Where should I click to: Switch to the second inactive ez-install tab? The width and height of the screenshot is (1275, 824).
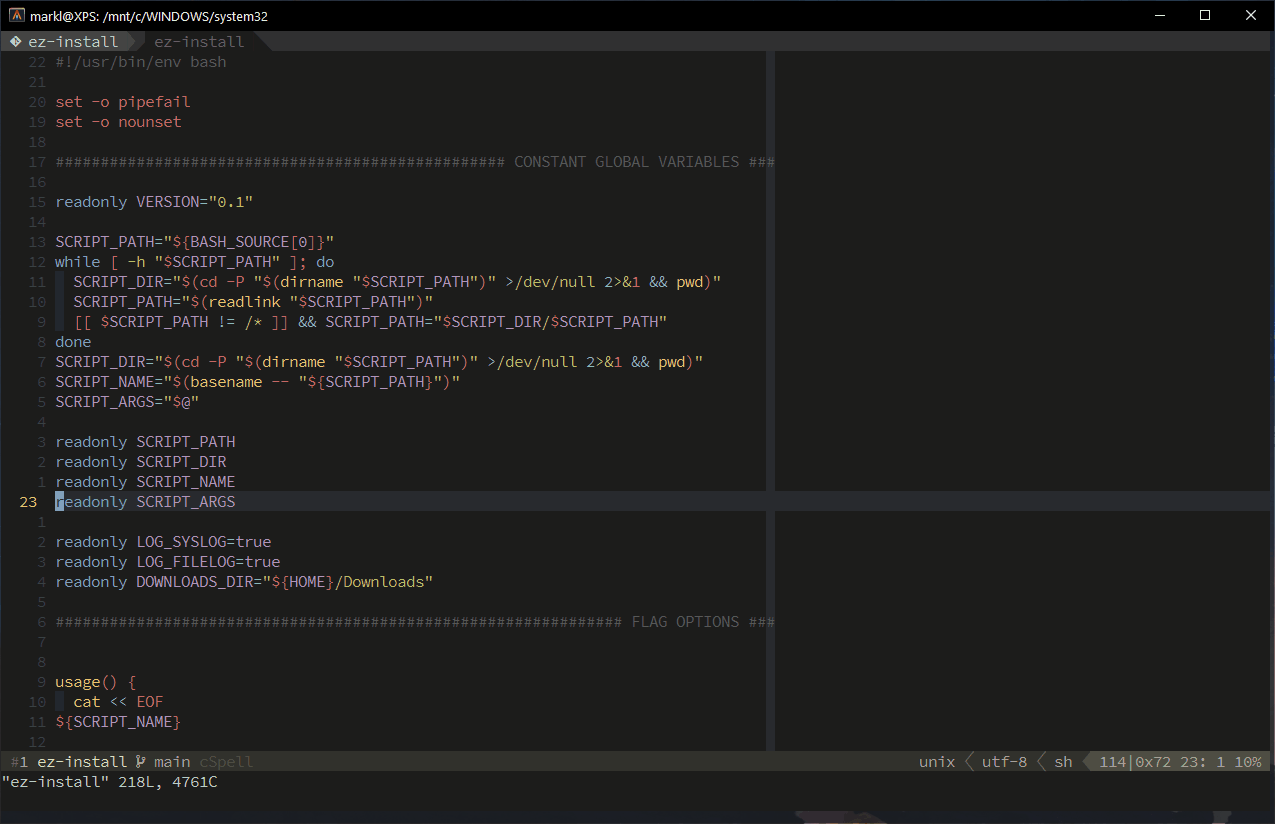(199, 42)
